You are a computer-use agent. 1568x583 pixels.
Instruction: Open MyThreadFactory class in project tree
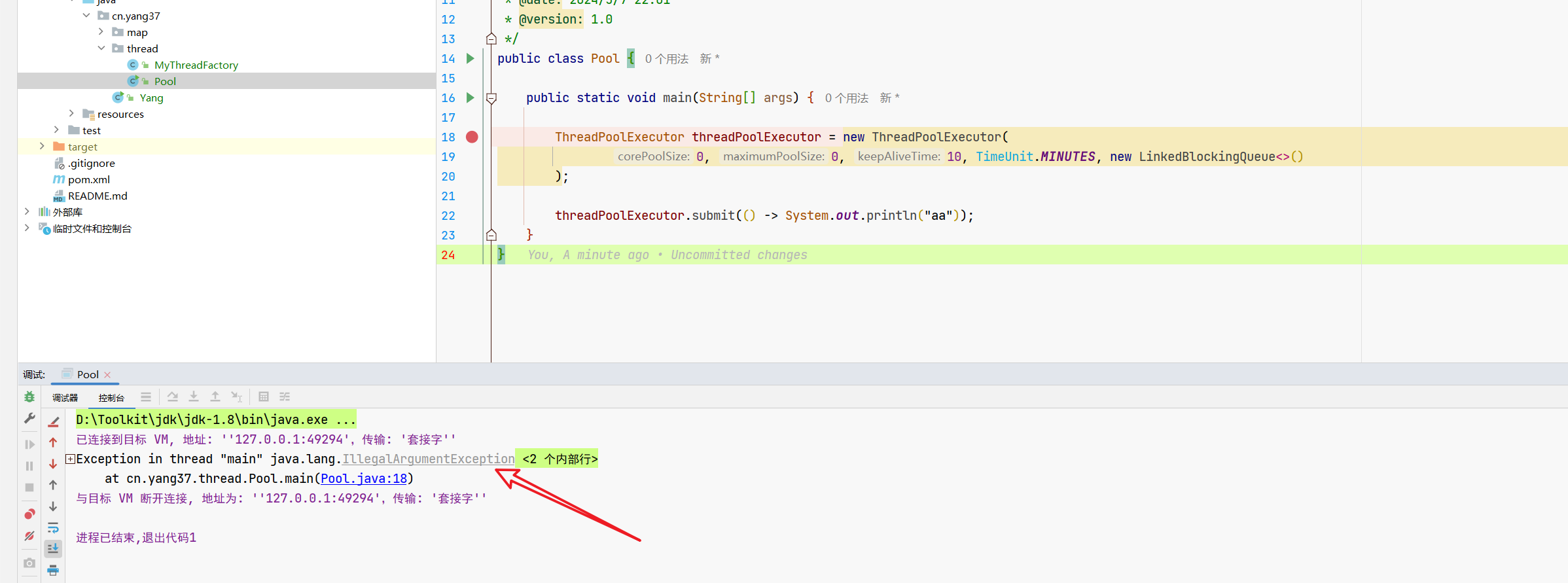[196, 65]
